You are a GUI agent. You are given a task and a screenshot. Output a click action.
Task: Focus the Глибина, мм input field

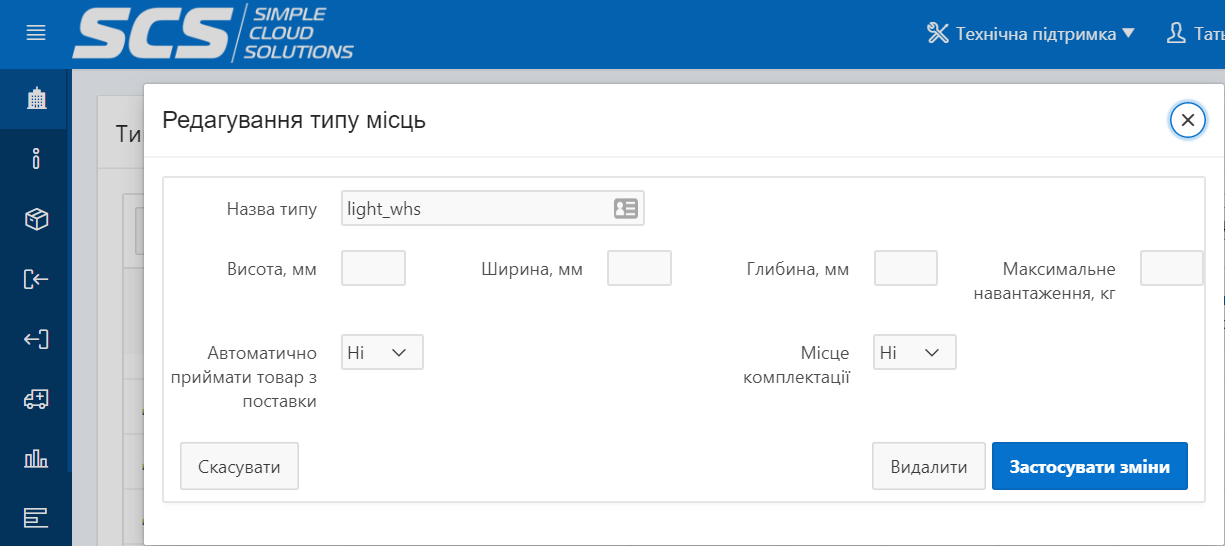point(905,268)
